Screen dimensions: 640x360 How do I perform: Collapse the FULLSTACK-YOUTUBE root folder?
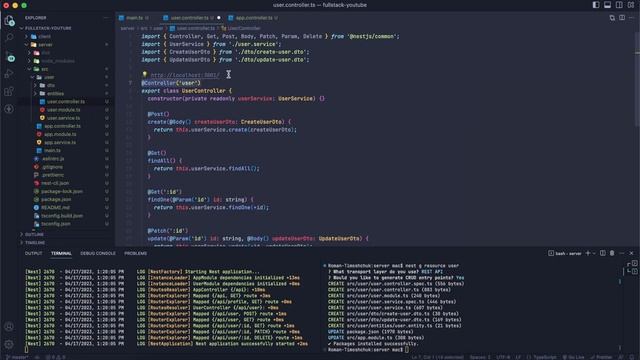pos(48,28)
